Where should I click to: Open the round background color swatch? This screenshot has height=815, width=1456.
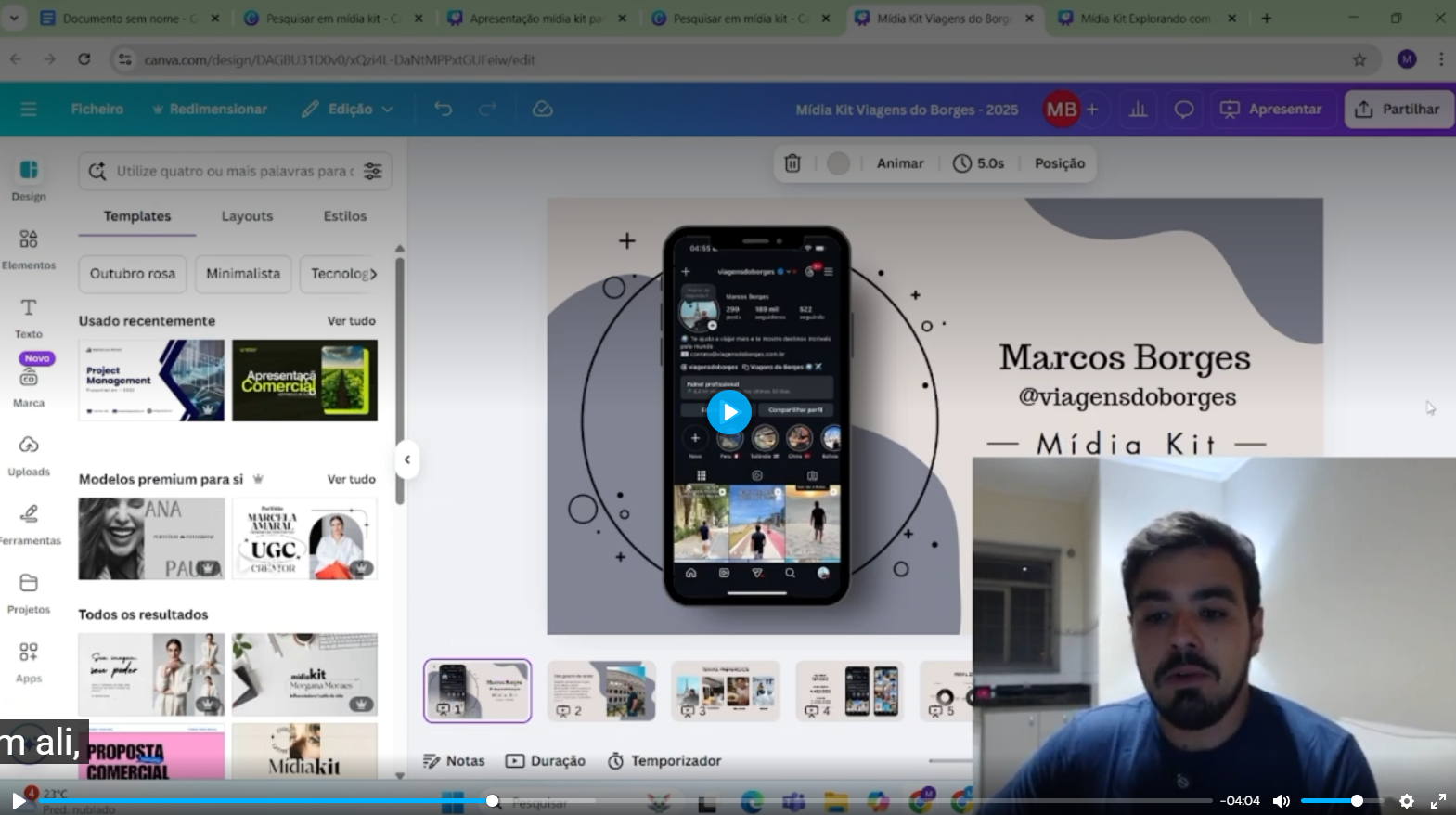click(838, 163)
